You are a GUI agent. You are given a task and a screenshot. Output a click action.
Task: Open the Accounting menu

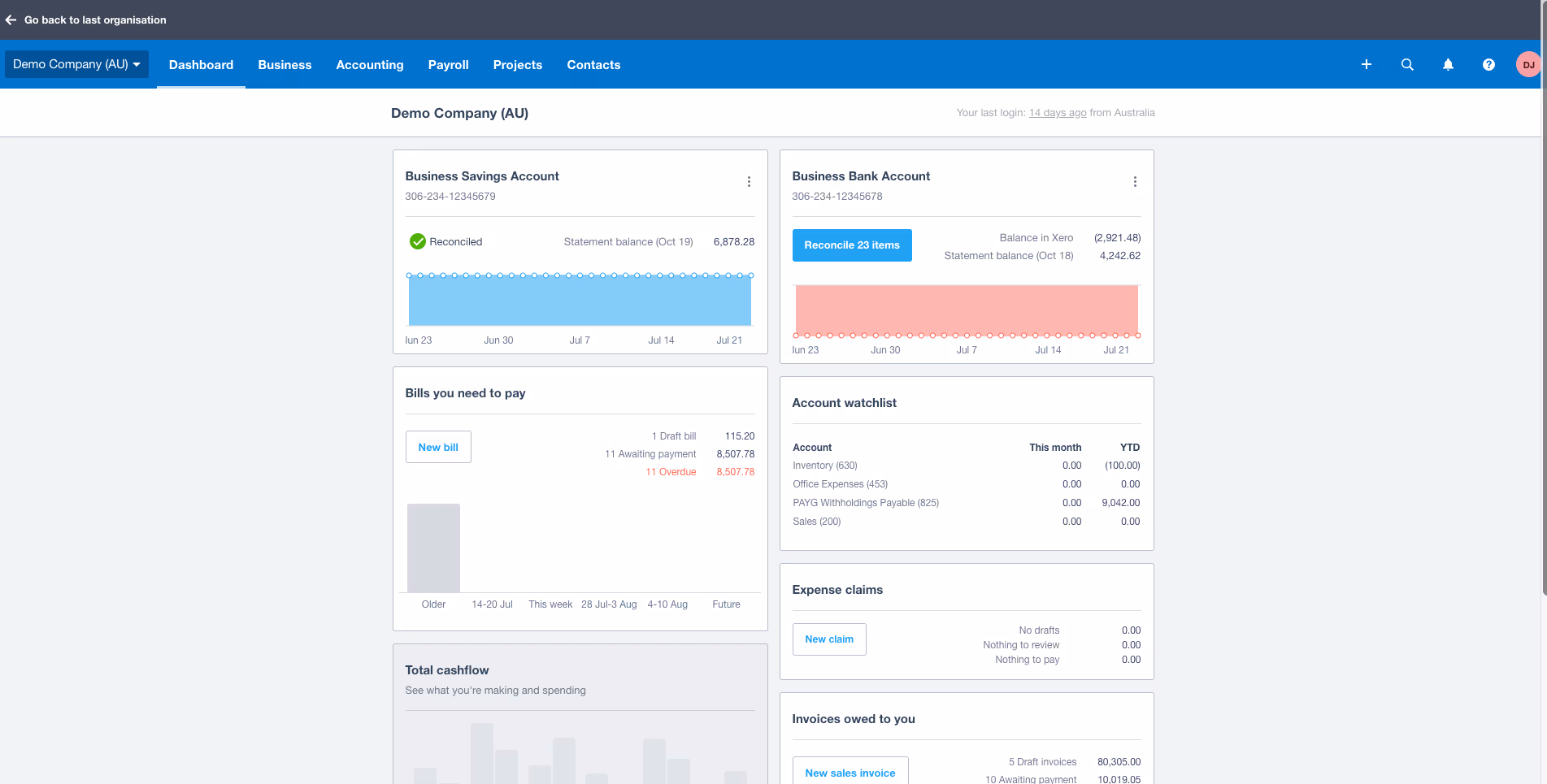[370, 65]
